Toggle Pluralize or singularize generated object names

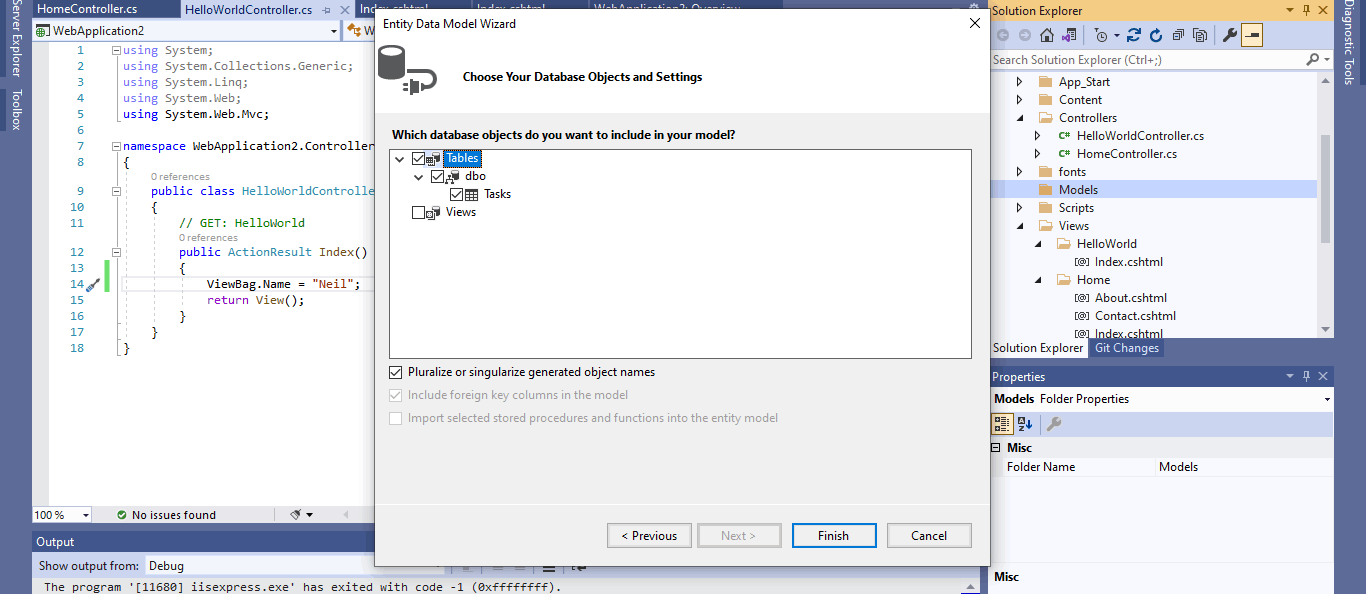point(396,372)
